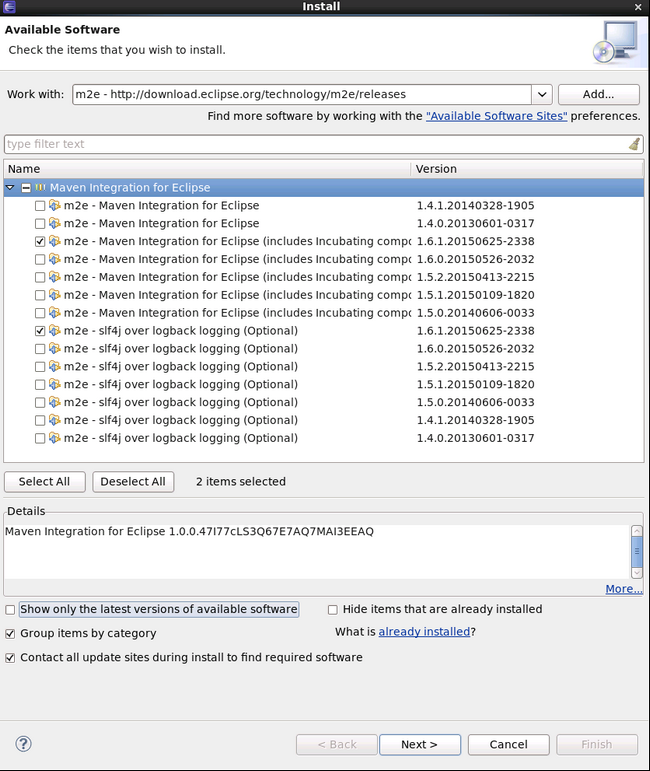
Task: Click the feature icon of Maven Integration 1.5.2.20150413-2215
Action: click(55, 277)
